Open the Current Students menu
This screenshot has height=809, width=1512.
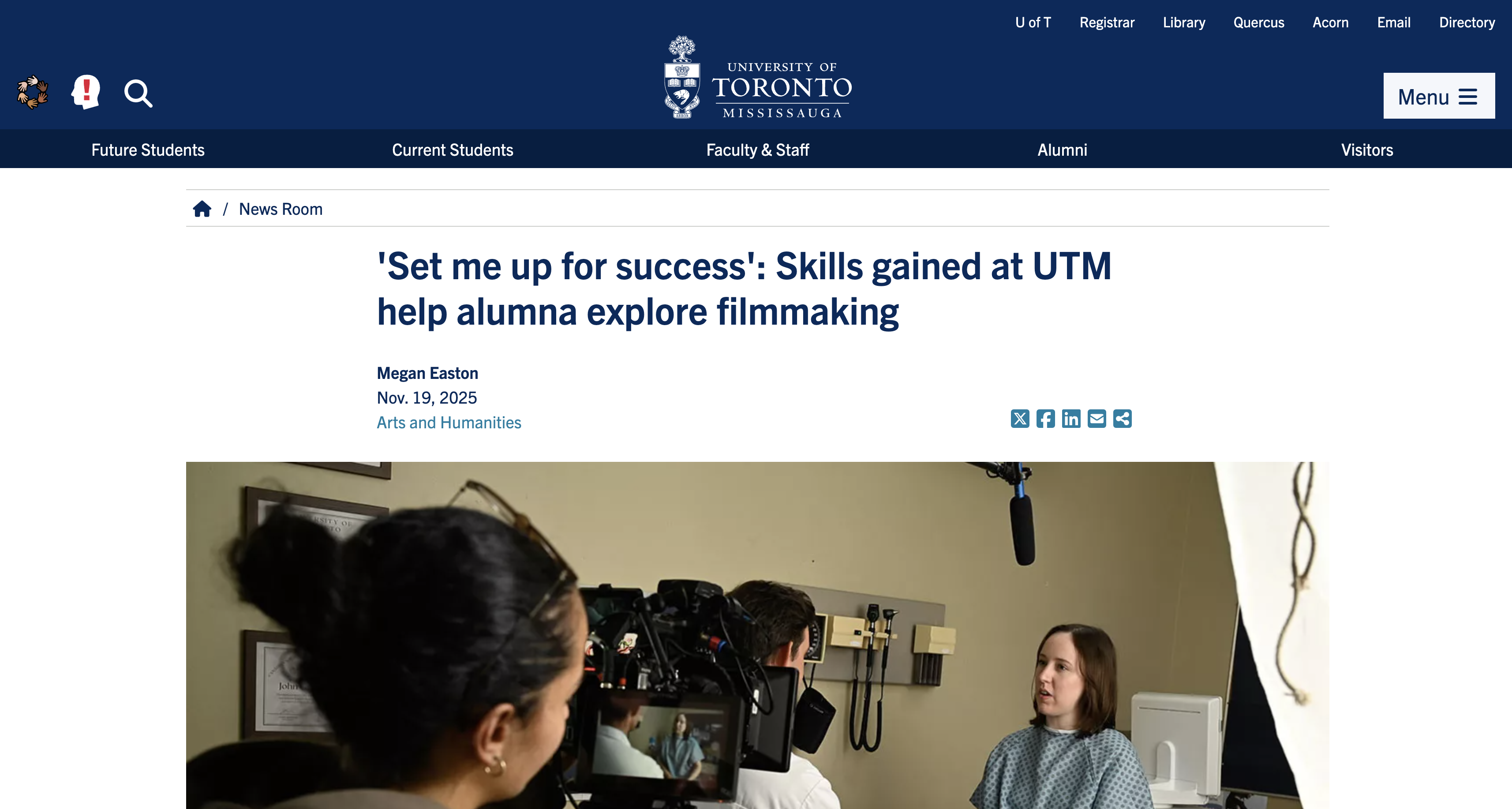pyautogui.click(x=453, y=150)
